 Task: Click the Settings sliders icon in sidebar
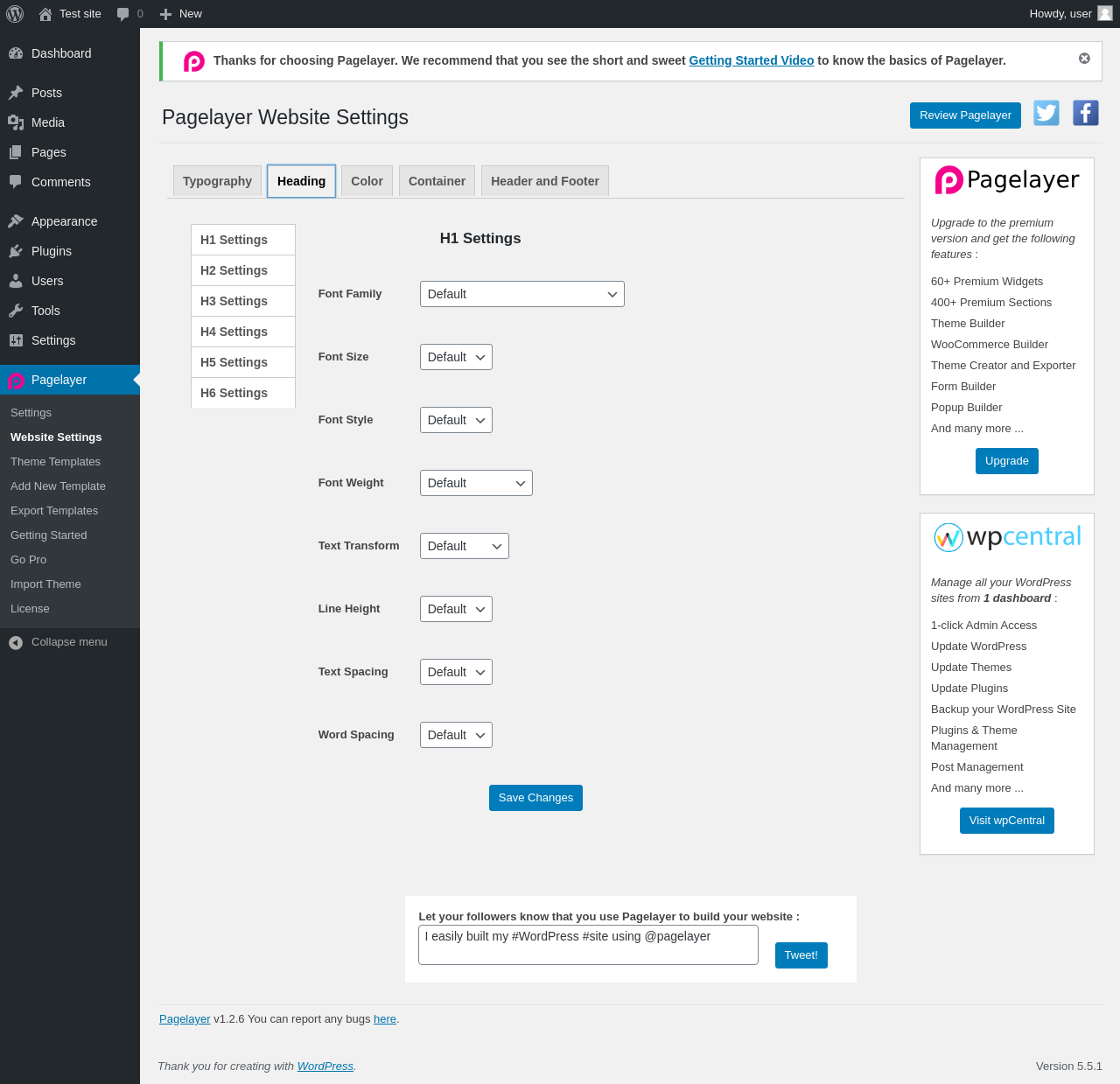(x=16, y=340)
